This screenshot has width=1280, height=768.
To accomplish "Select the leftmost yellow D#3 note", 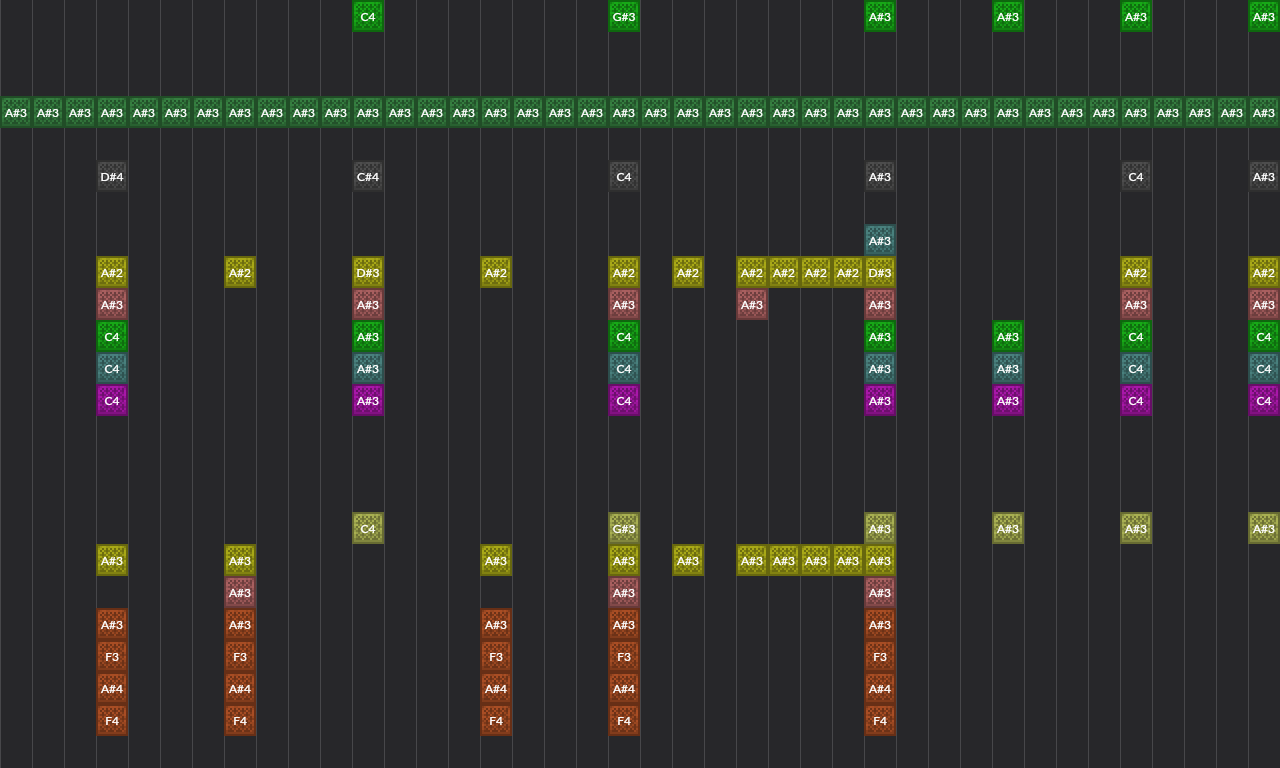I will 368,273.
